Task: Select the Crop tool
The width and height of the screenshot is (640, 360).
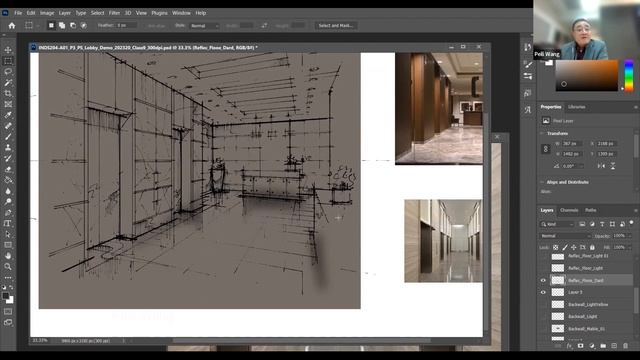Action: 8,93
